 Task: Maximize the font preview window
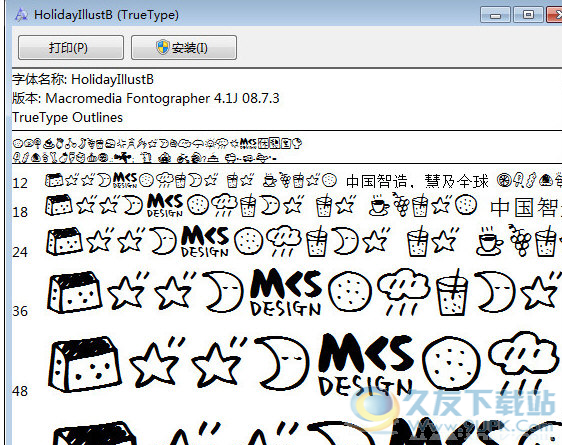click(528, 15)
